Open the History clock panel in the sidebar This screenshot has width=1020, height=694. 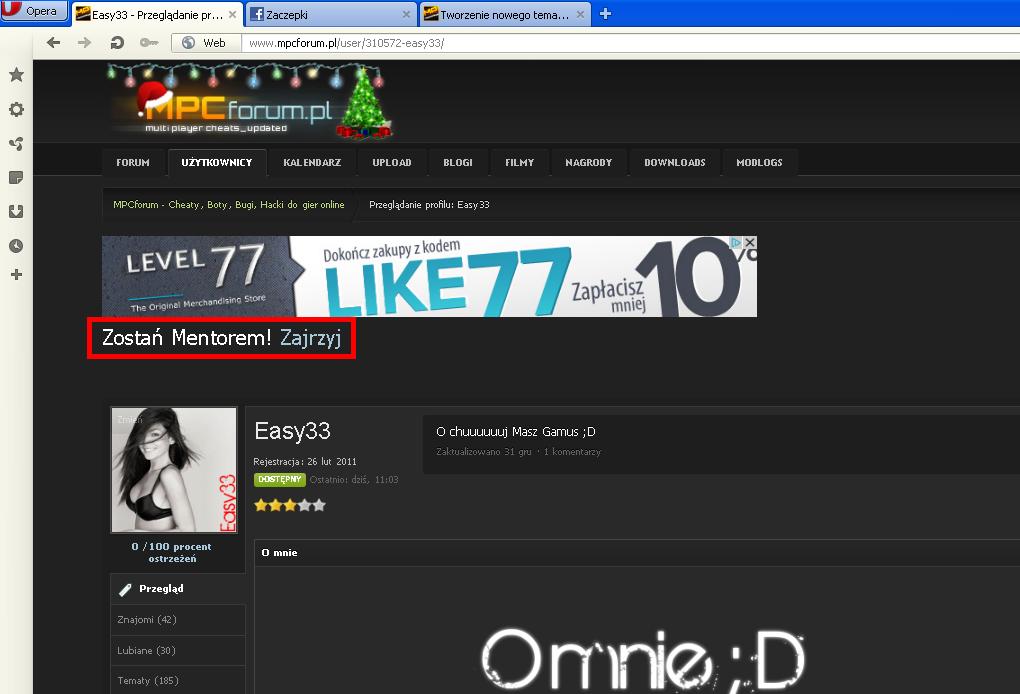click(x=16, y=246)
